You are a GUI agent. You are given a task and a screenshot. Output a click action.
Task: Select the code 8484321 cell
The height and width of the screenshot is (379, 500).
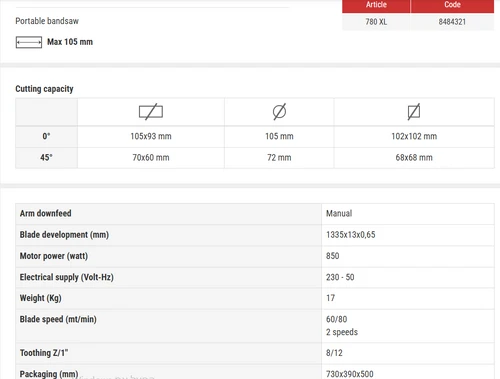452,22
